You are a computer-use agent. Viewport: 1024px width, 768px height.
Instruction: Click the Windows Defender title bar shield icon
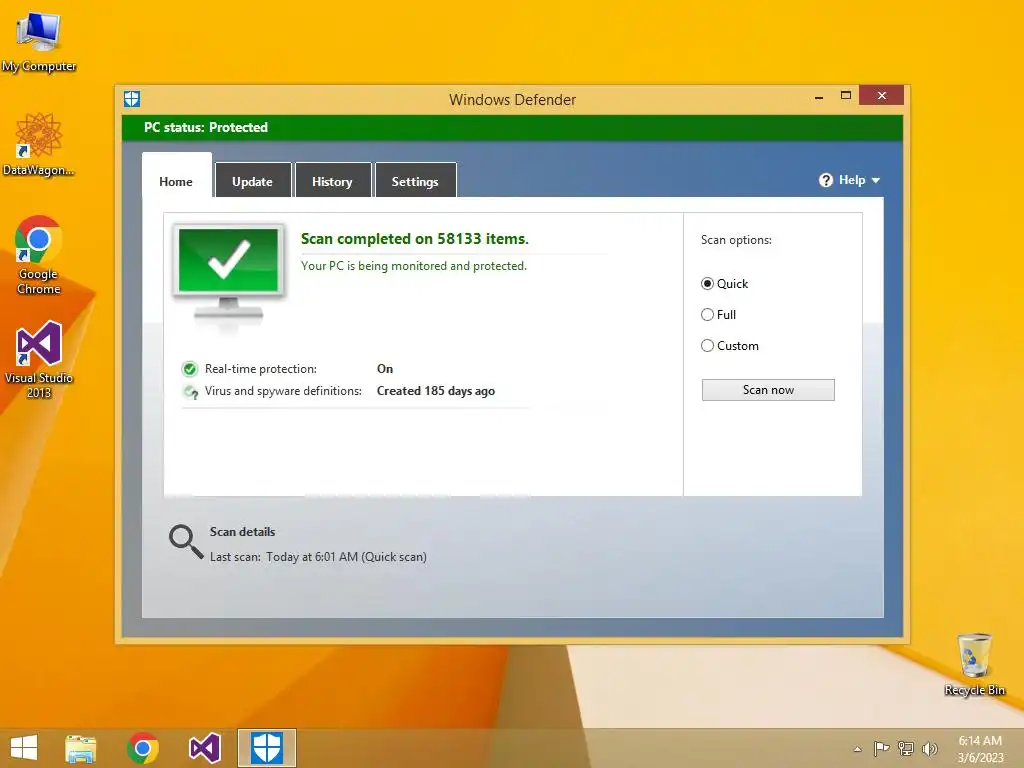coord(132,99)
